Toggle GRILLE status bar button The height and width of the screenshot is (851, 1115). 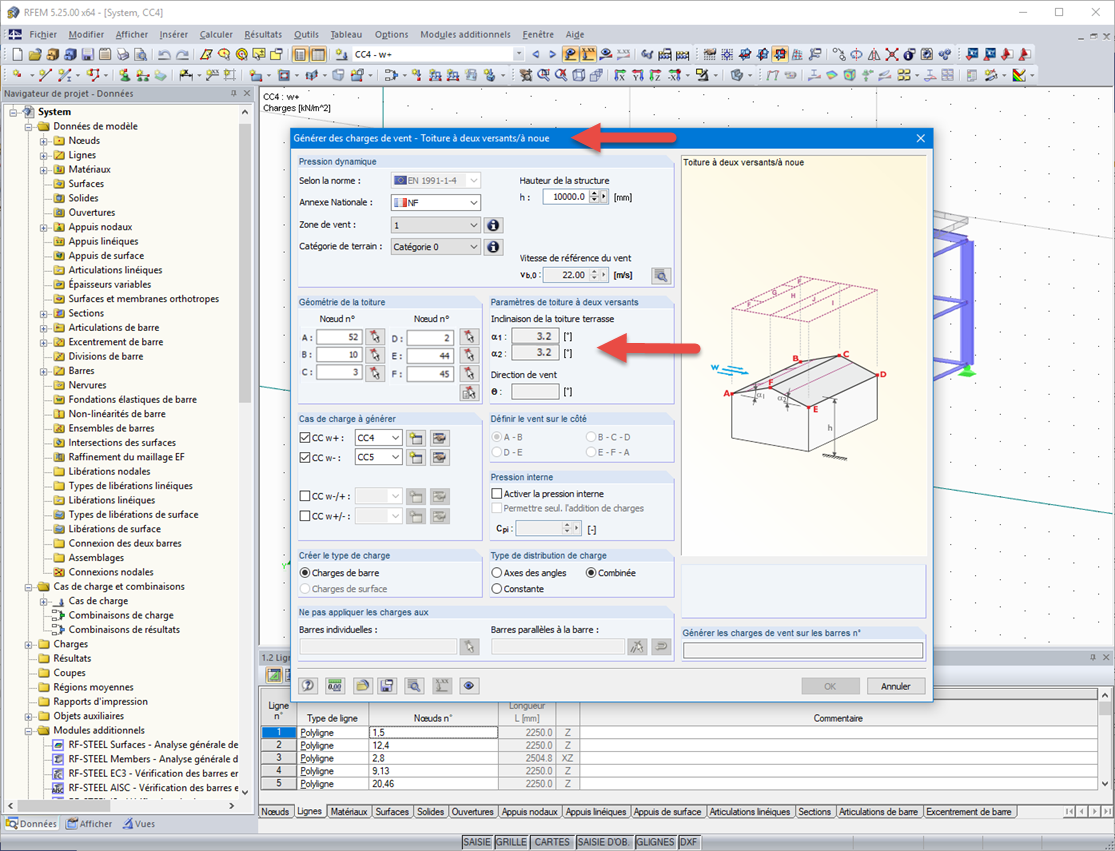pyautogui.click(x=511, y=842)
